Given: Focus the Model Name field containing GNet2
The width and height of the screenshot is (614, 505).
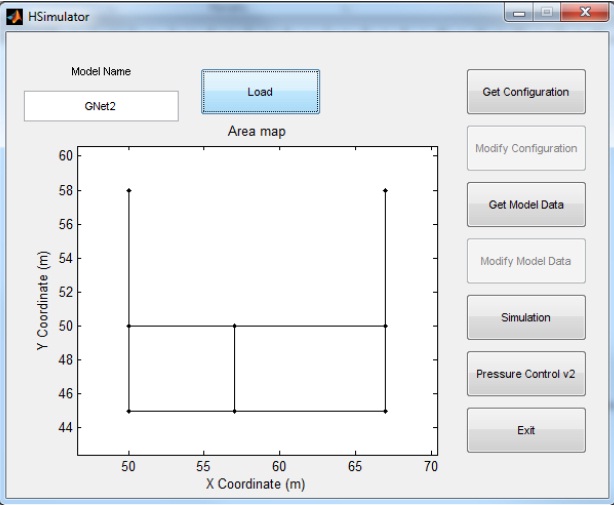Looking at the screenshot, I should [x=101, y=105].
